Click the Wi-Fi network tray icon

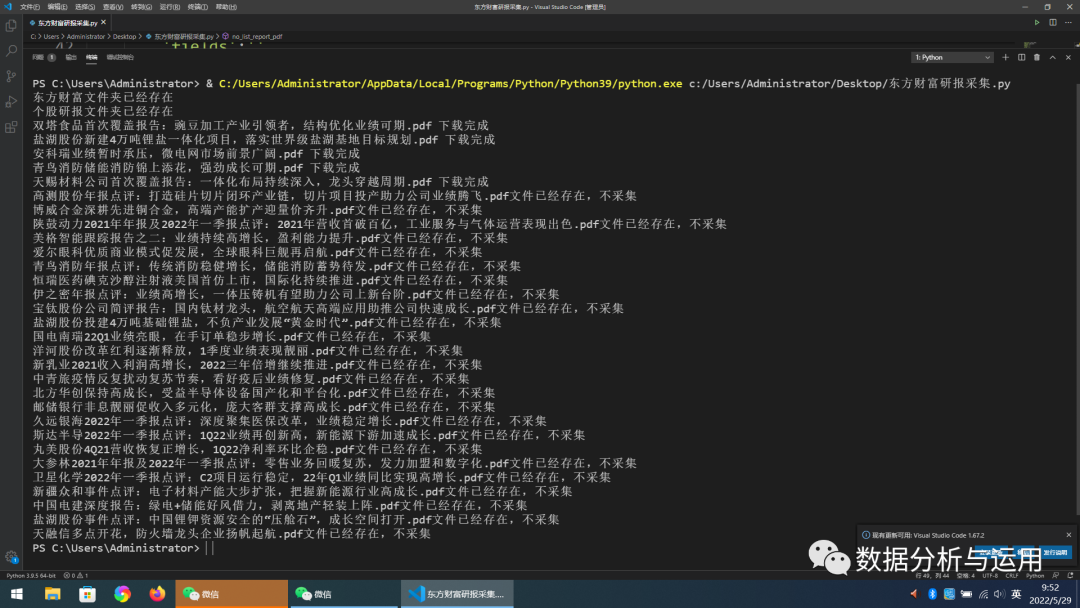(x=984, y=594)
